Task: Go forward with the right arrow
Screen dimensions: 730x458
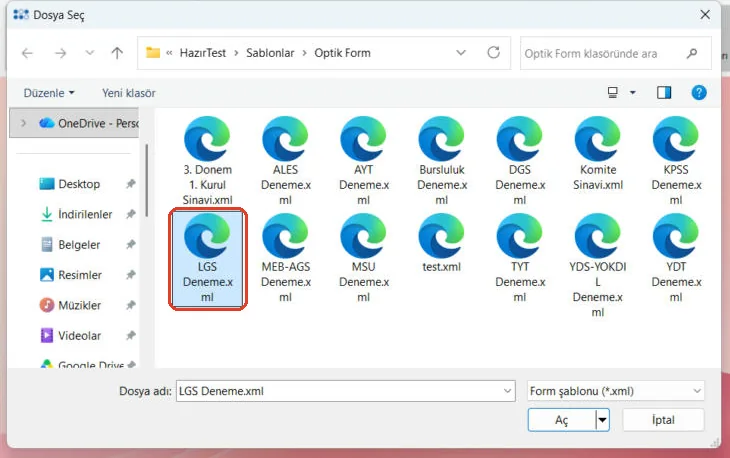Action: (x=60, y=53)
